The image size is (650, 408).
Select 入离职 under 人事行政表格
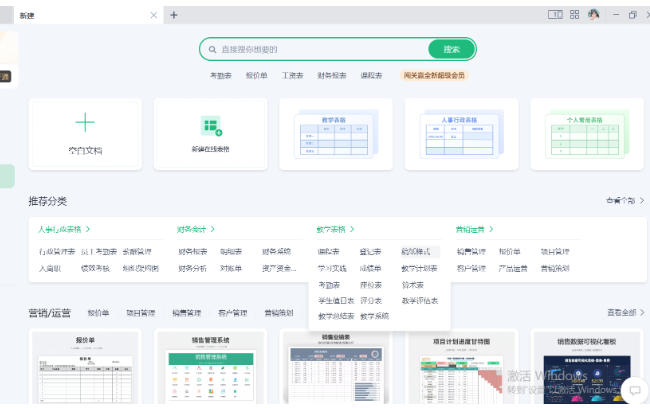(x=50, y=269)
